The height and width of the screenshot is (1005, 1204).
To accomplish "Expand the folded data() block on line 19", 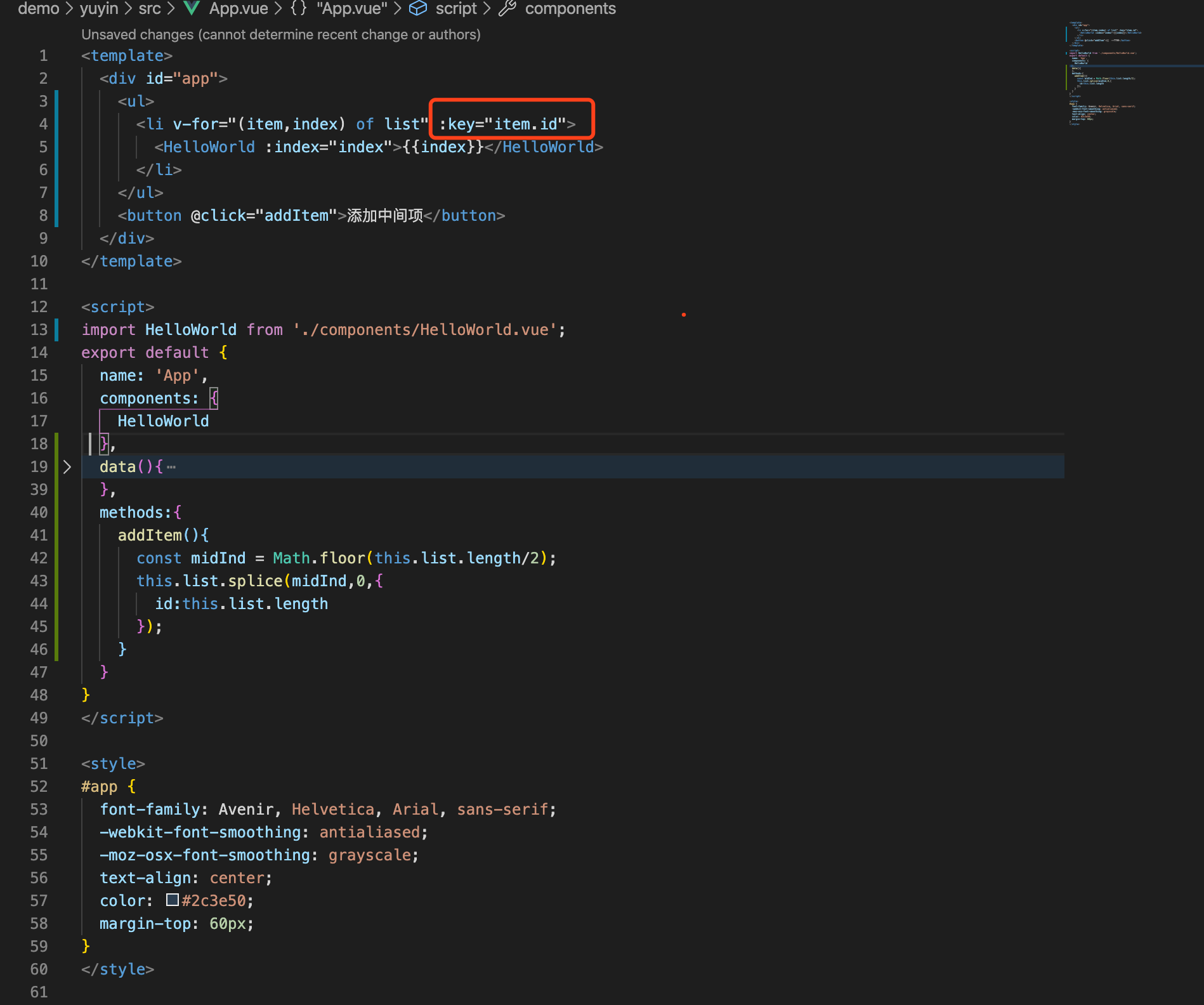I will 67,467.
